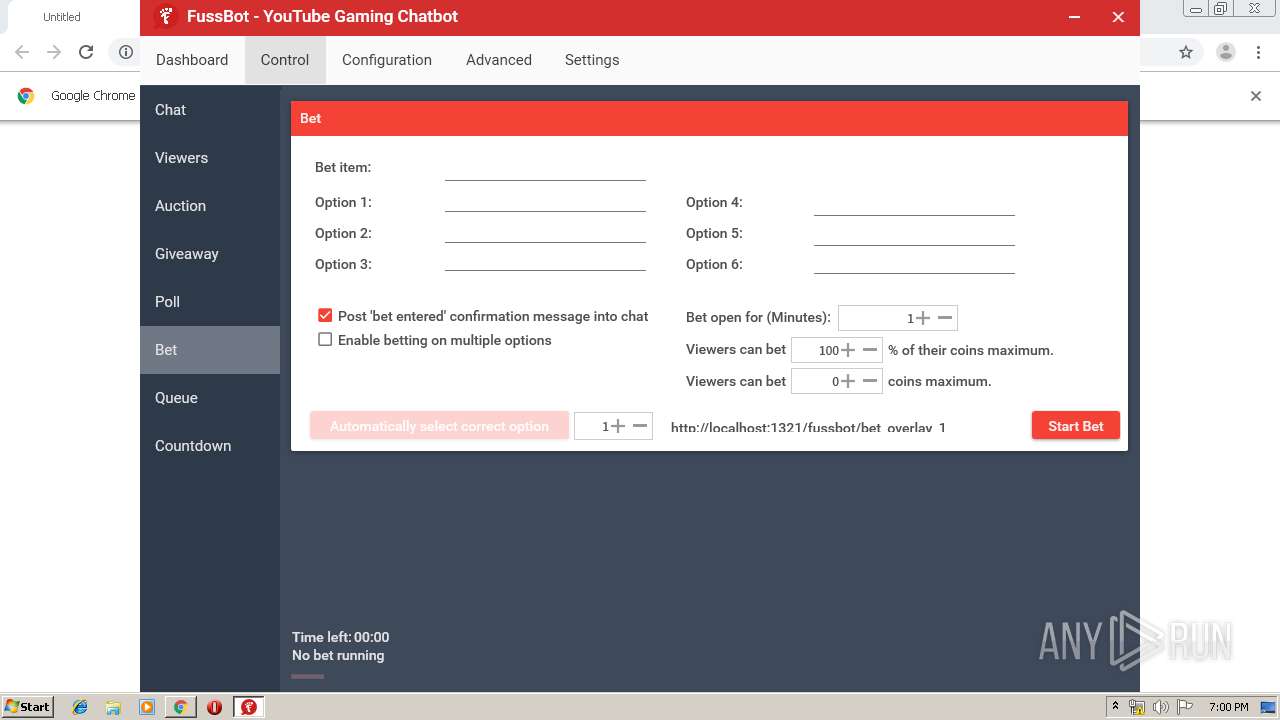Screen dimensions: 1280x720
Task: Click the 'Time left: 00:00' status text
Action: pos(340,637)
